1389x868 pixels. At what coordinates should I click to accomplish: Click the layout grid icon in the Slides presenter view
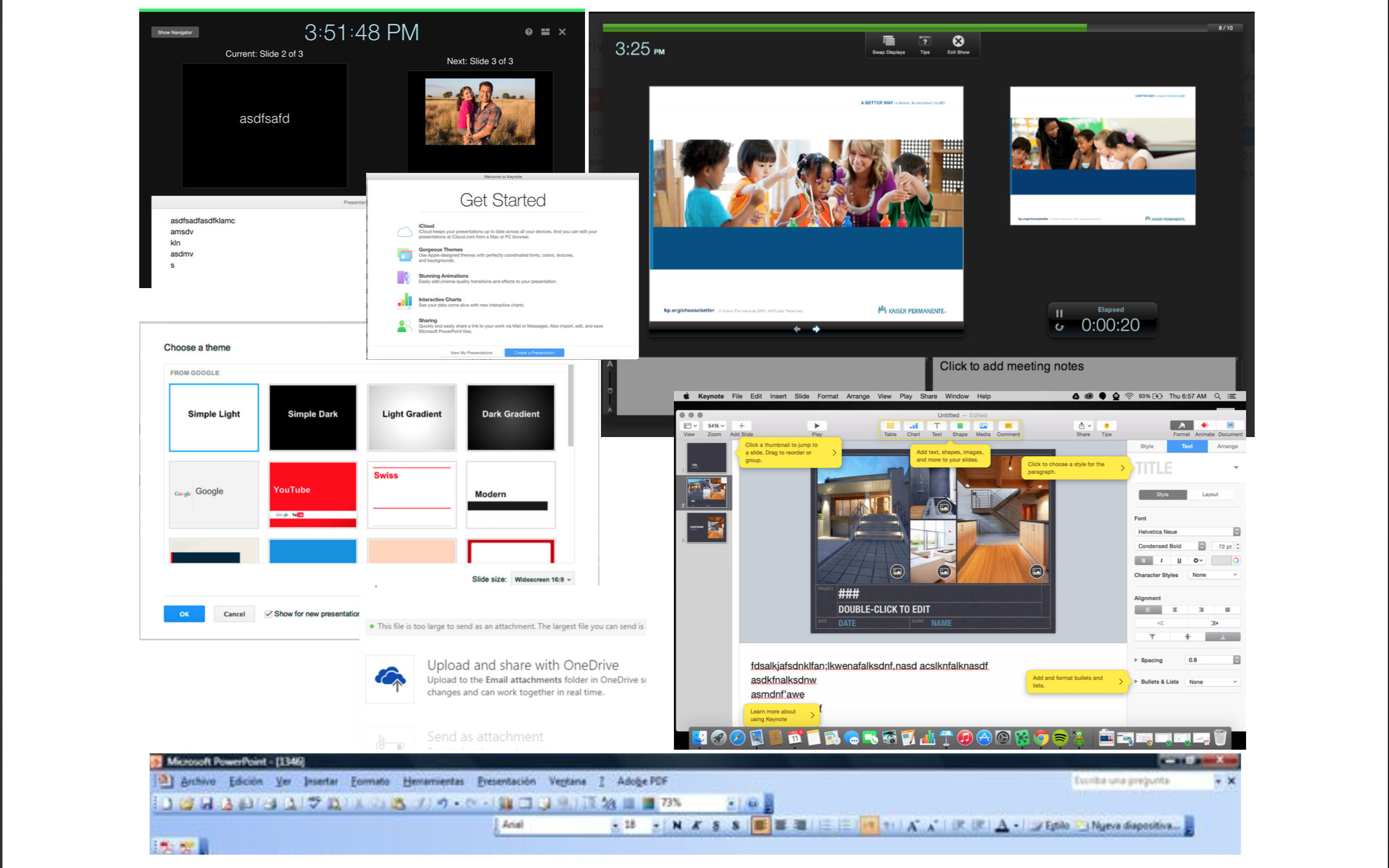545,32
